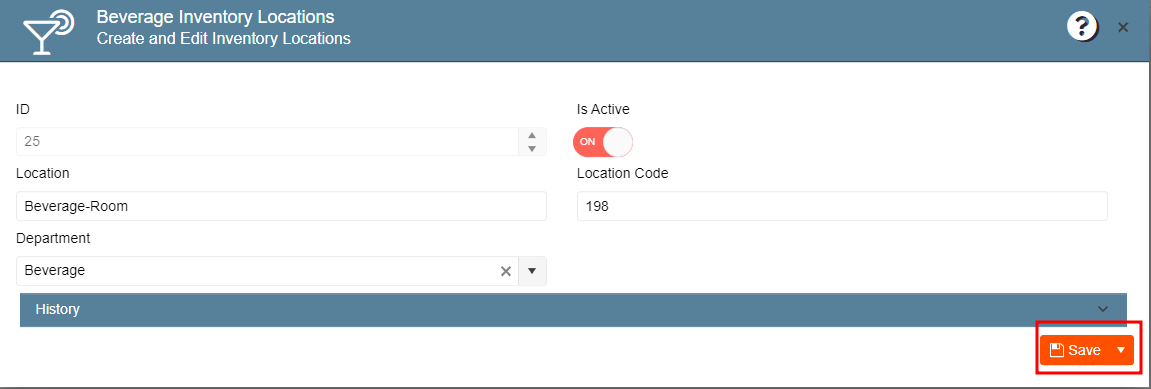Click the Location Code label

622,173
